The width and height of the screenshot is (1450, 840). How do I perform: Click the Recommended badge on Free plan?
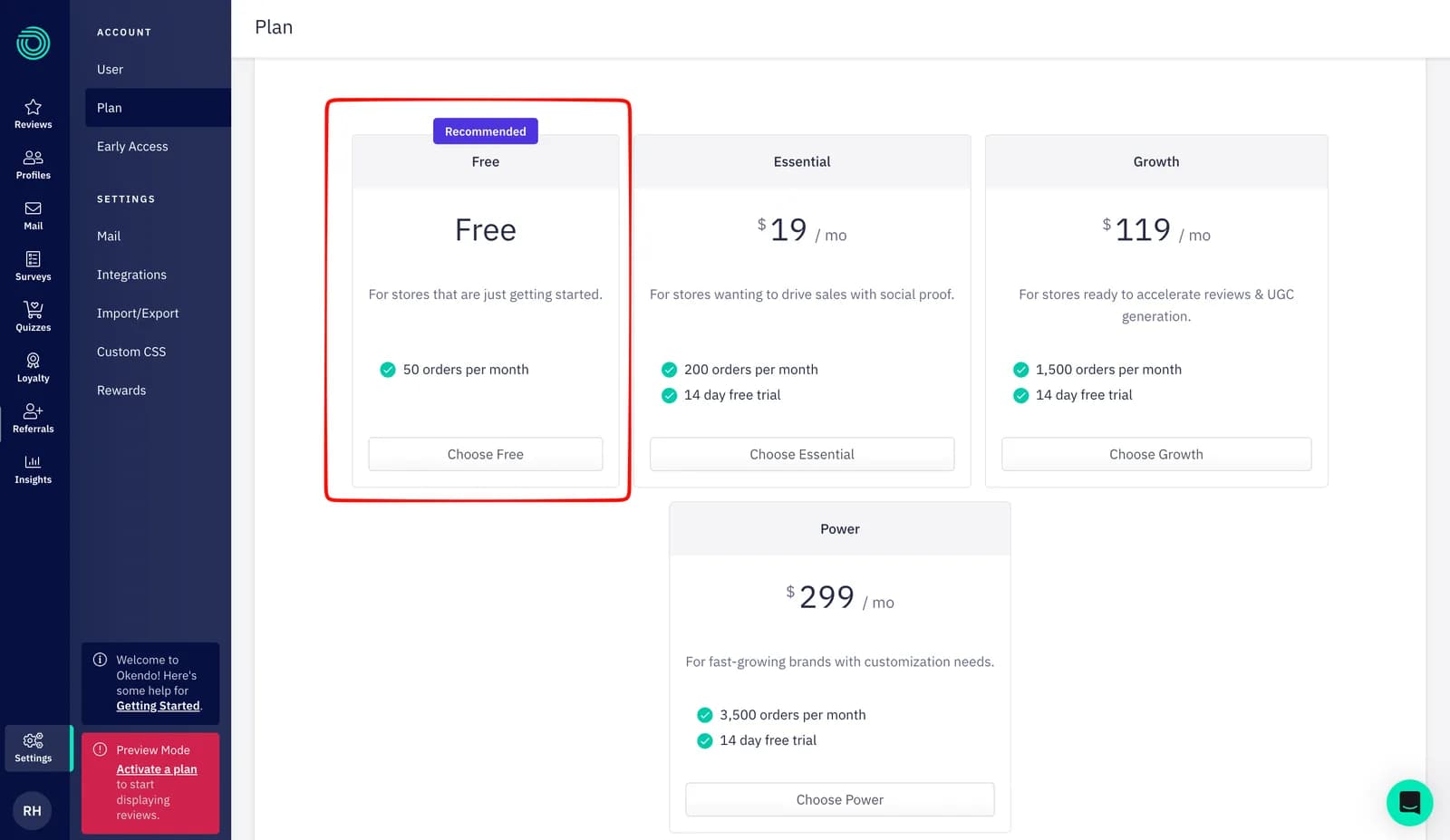tap(485, 131)
